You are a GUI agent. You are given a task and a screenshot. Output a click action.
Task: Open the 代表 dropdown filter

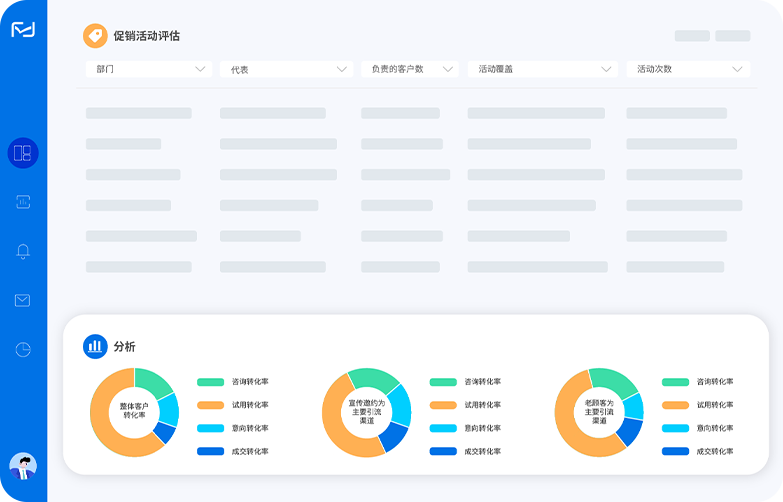(286, 69)
